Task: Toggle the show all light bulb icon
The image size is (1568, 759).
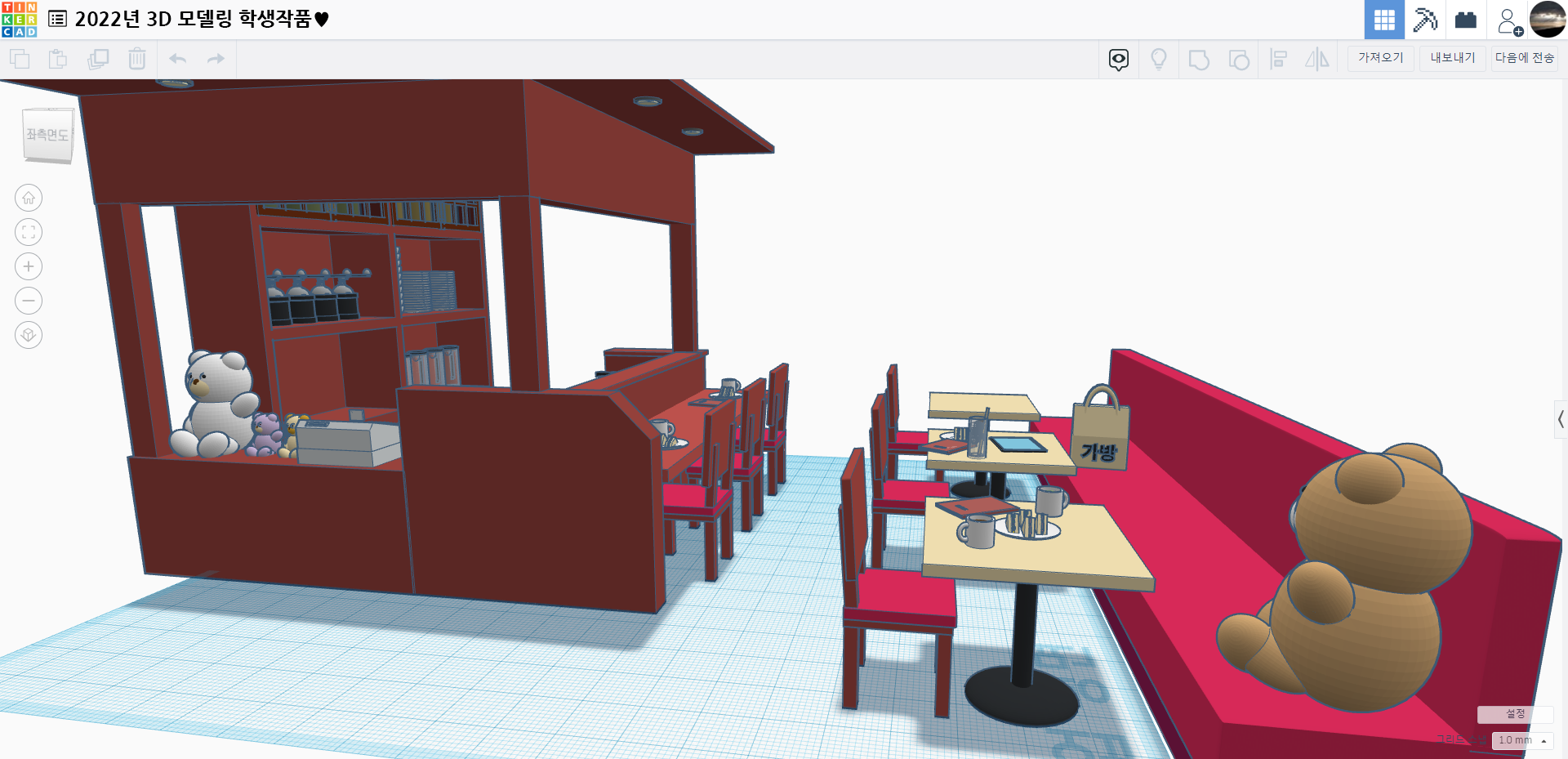Action: point(1158,60)
